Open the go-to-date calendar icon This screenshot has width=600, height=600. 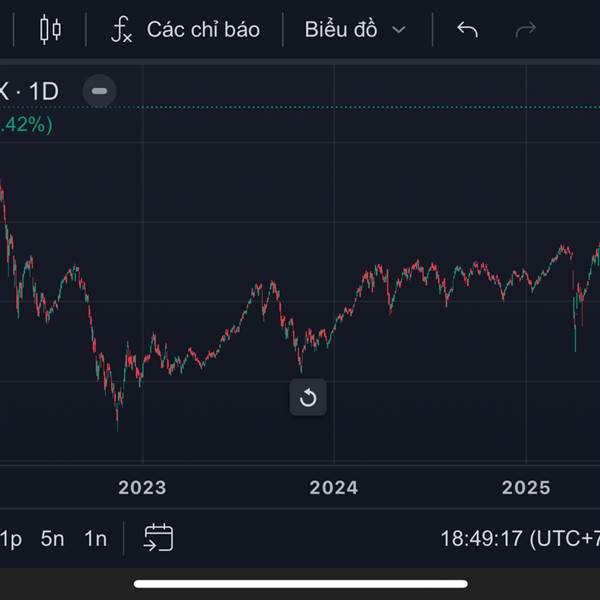coord(158,538)
